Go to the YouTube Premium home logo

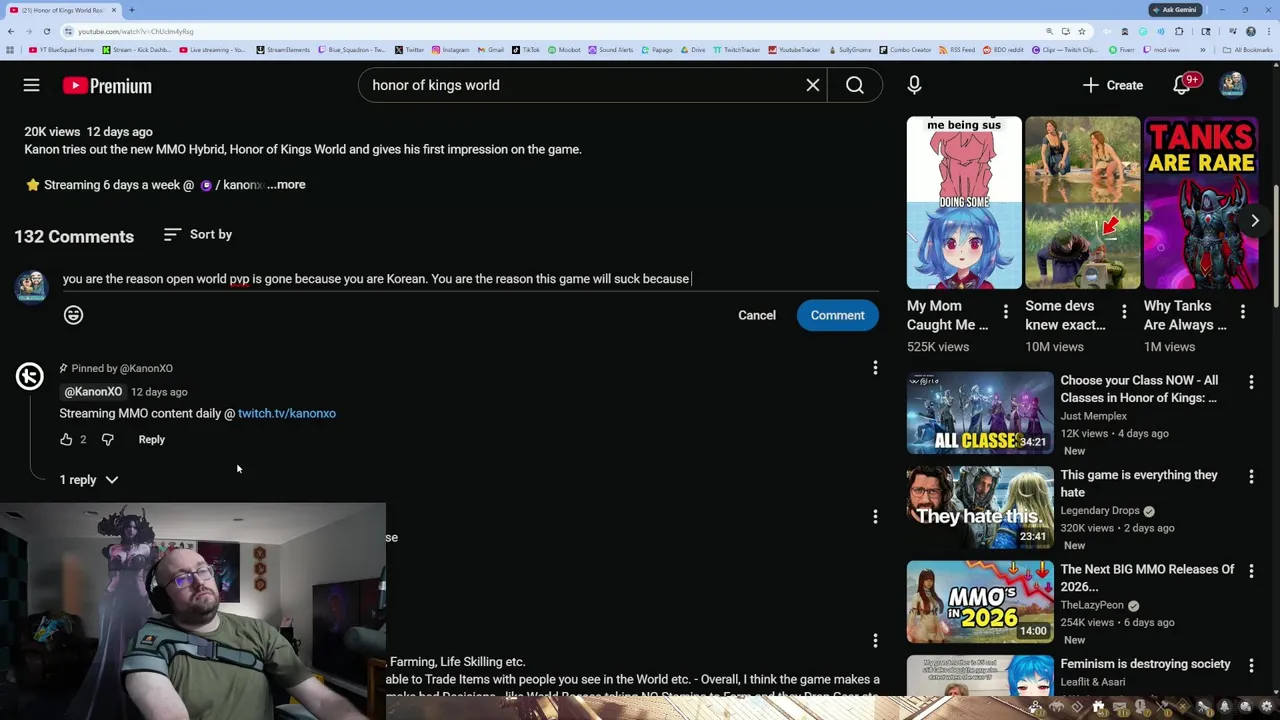tap(107, 86)
